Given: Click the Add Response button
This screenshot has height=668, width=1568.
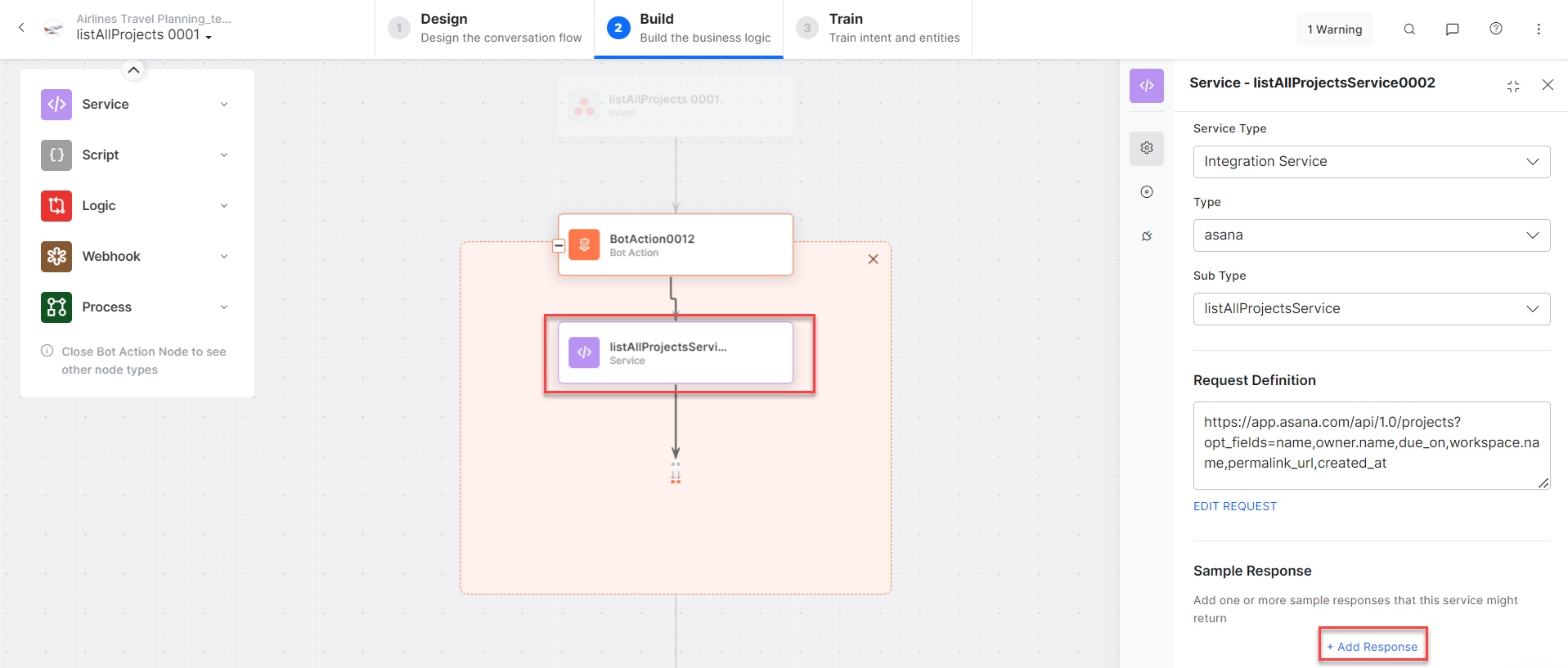Looking at the screenshot, I should [x=1373, y=647].
